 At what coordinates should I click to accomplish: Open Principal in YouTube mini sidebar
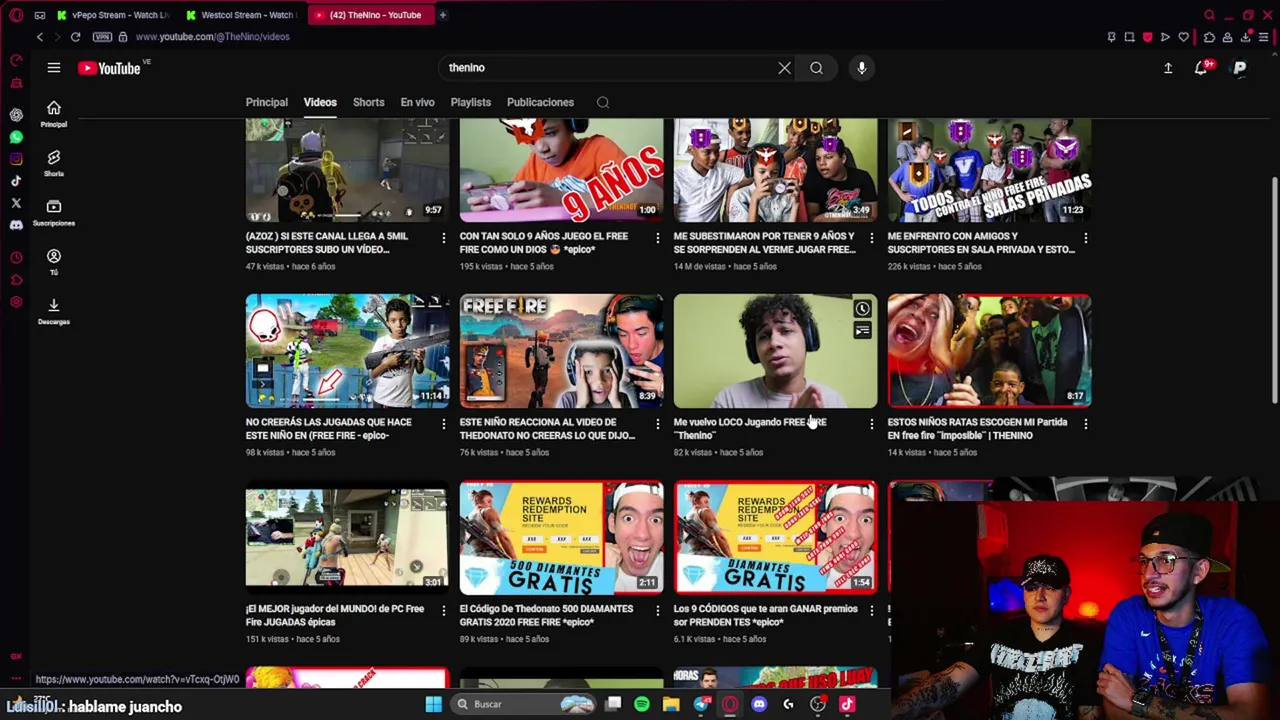pos(54,114)
